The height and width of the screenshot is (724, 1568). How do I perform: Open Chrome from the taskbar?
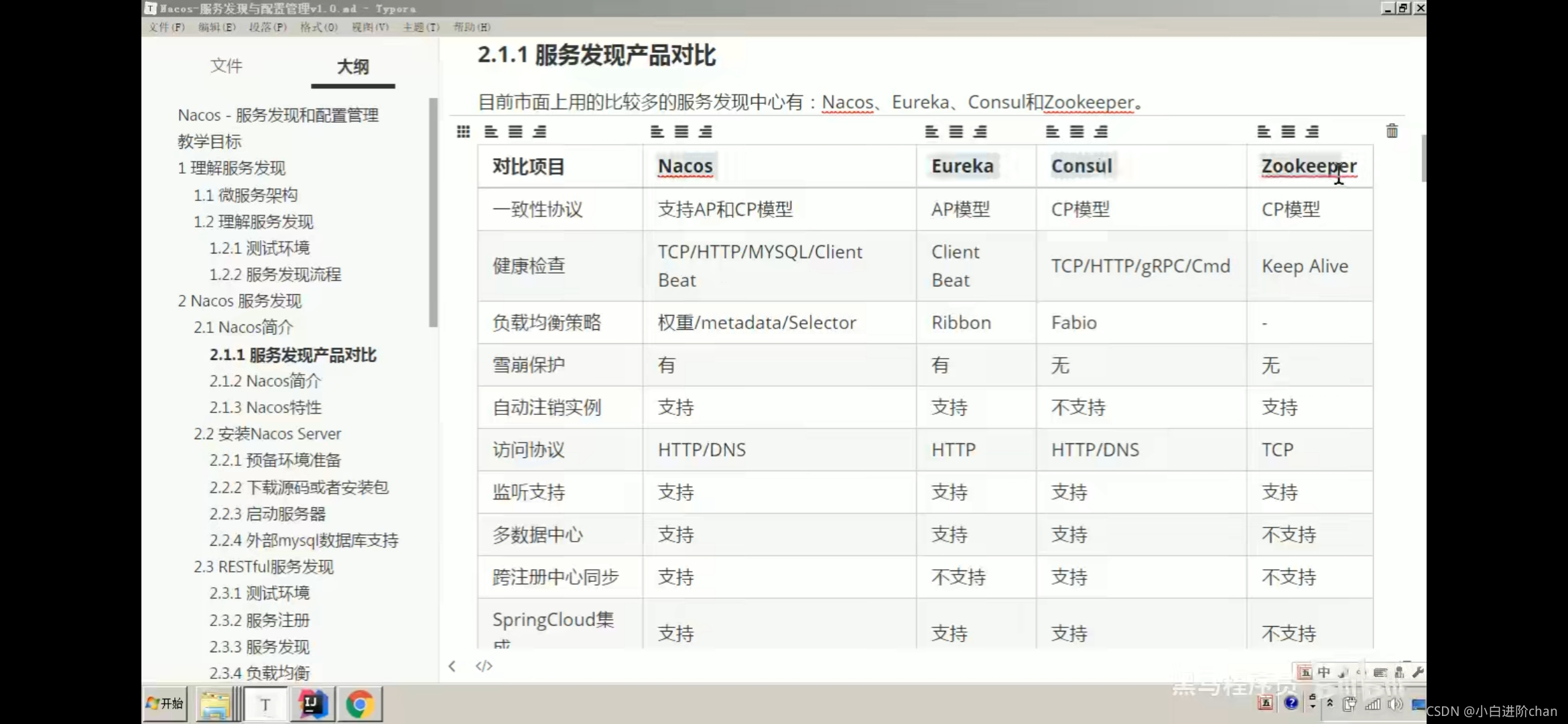coord(360,704)
